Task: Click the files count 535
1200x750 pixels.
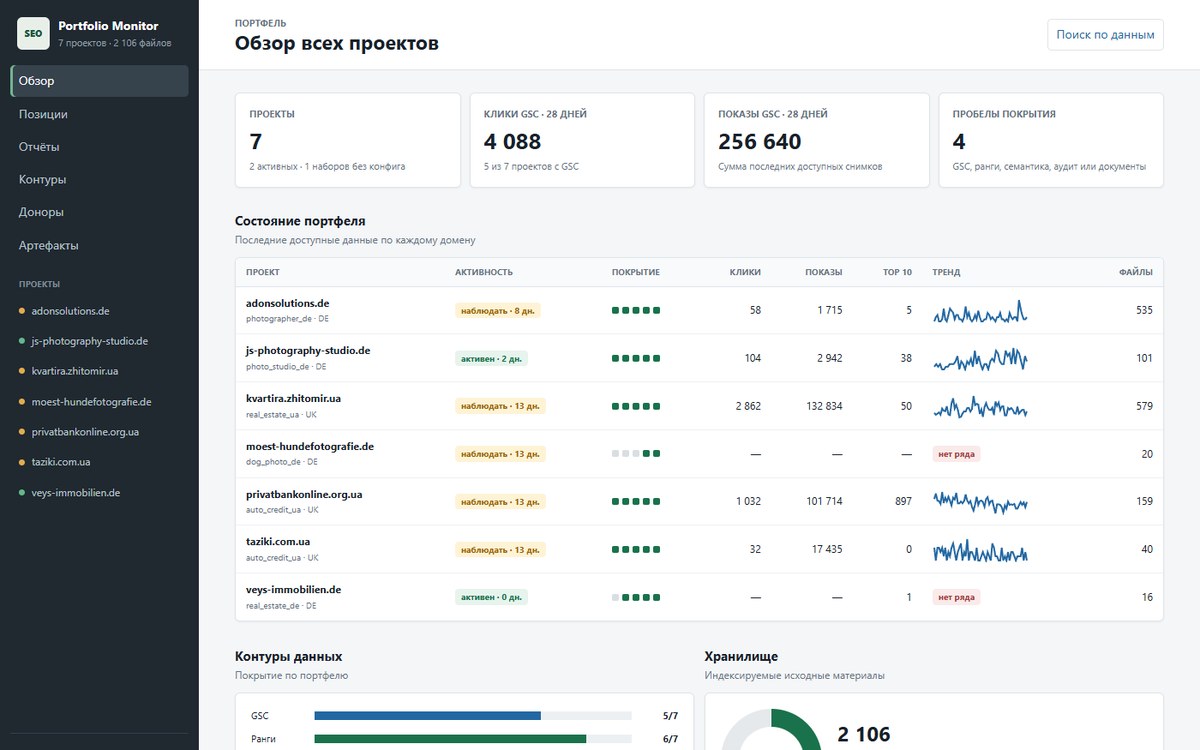Action: [1144, 310]
